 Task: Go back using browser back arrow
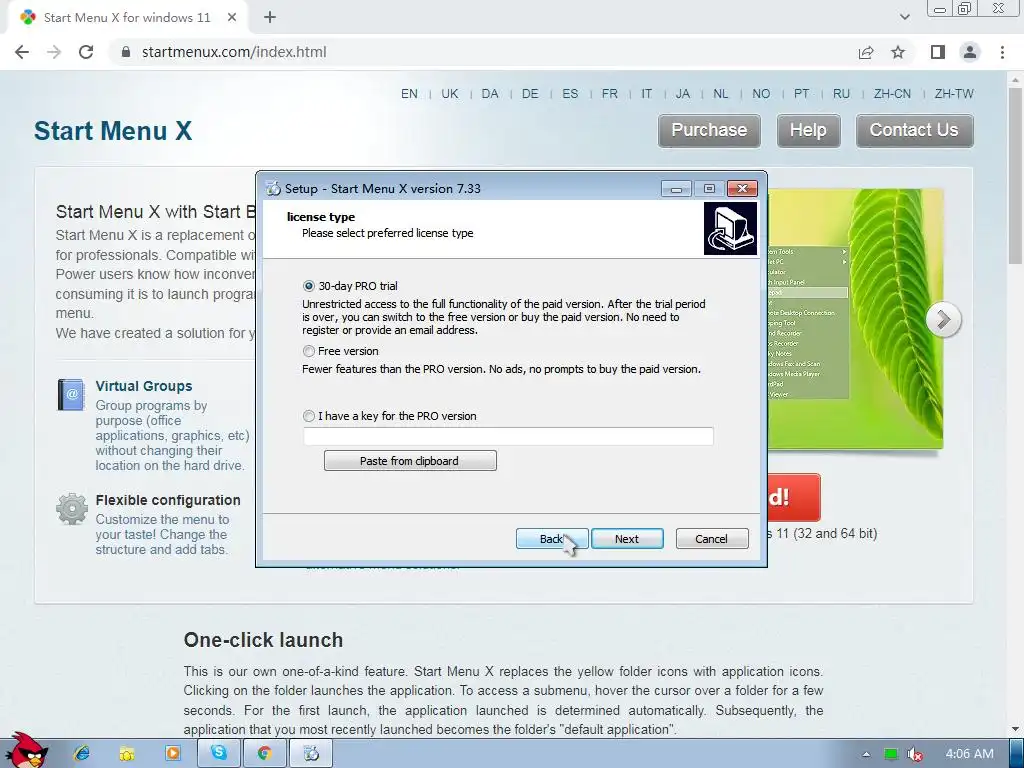pyautogui.click(x=22, y=52)
